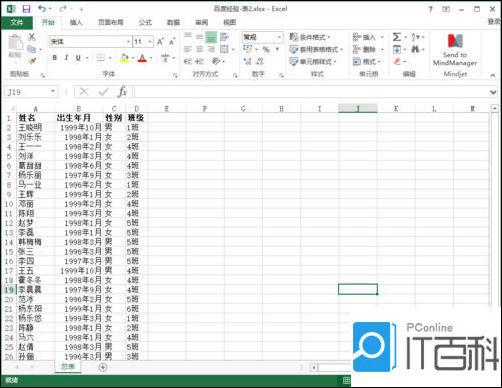
Task: Click the Insert Function fx icon
Action: 122,91
